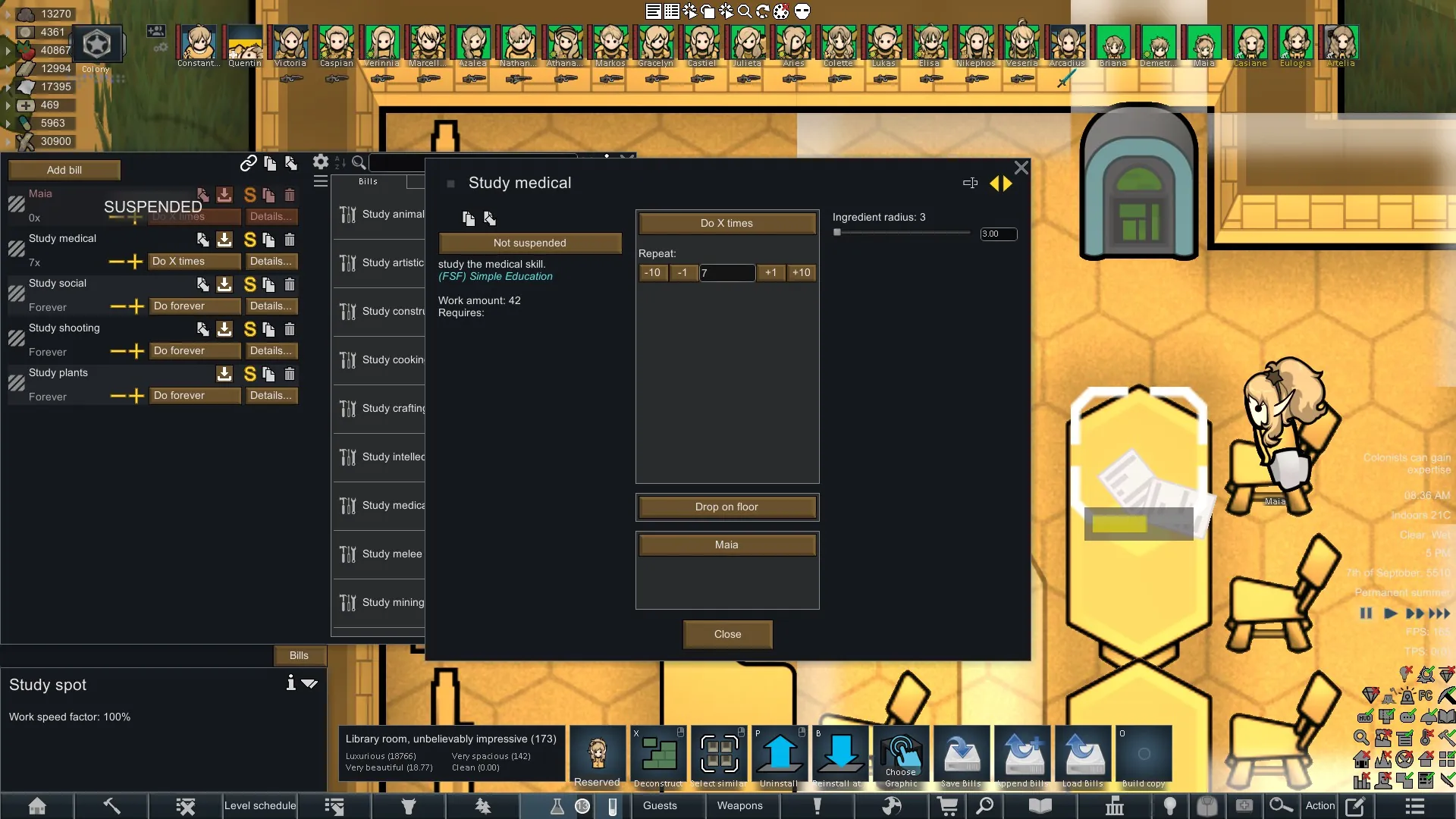Click the Save Bills icon
1456x819 pixels.
961,754
